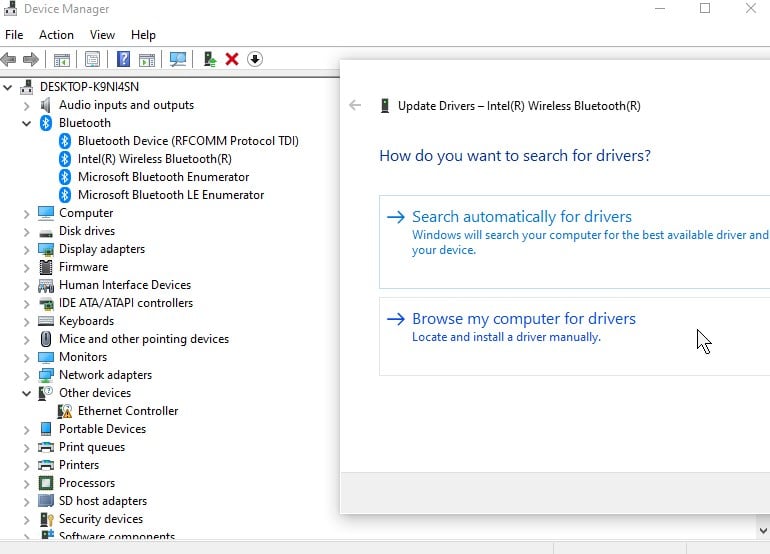Open the View menu
Image resolution: width=770 pixels, height=554 pixels.
[x=102, y=34]
